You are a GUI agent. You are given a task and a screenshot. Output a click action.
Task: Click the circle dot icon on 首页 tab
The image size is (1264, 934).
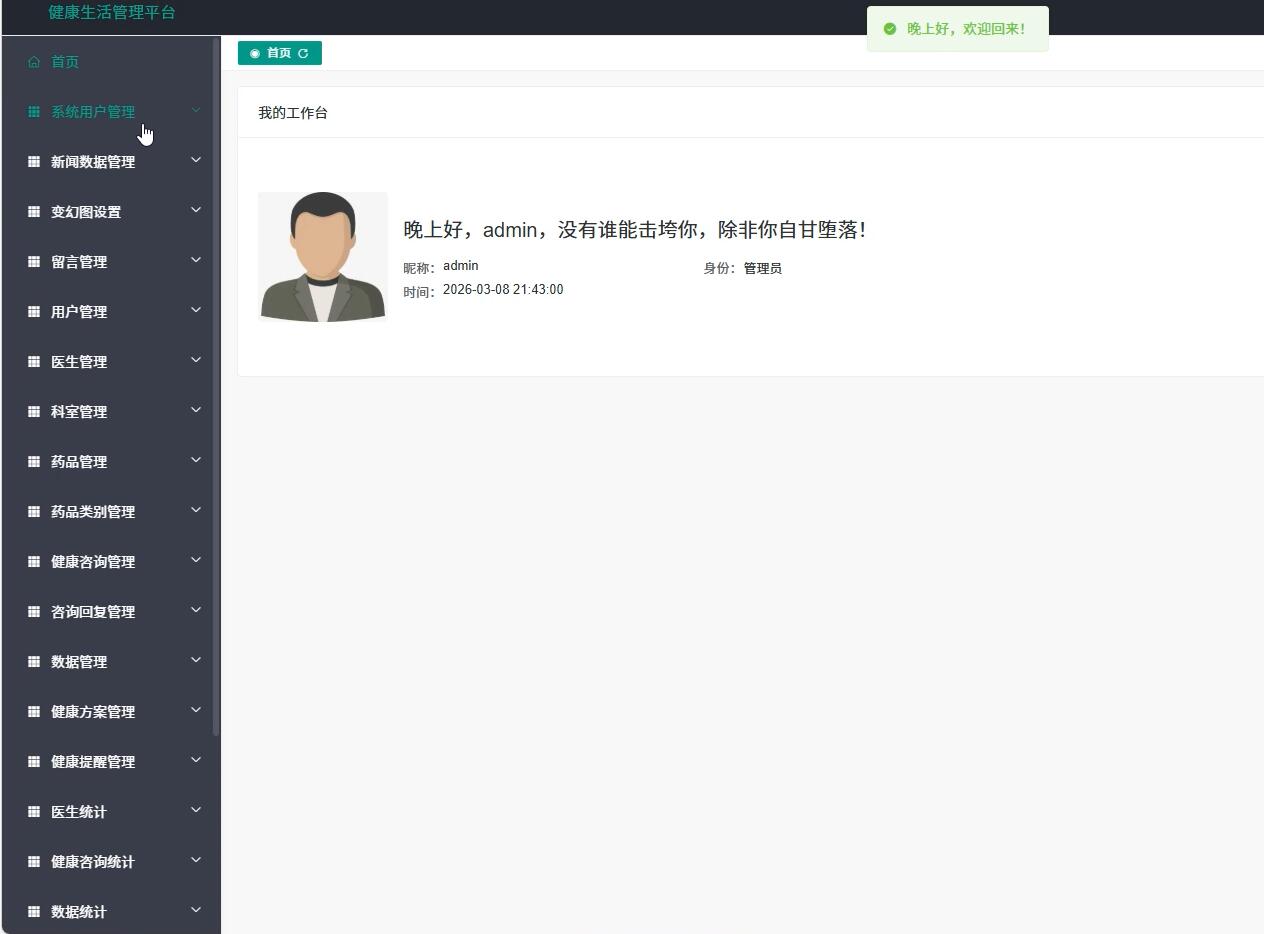pos(255,53)
